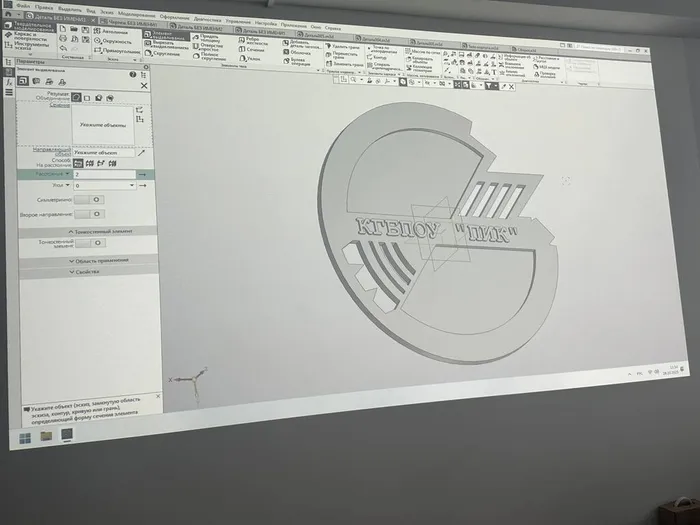Open the Моделирование menu

[136, 15]
